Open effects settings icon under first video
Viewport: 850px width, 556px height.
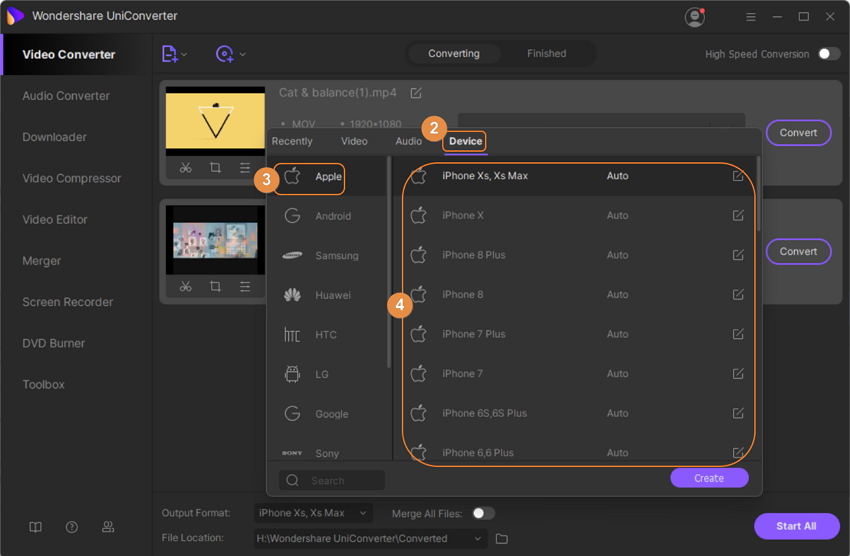click(245, 168)
